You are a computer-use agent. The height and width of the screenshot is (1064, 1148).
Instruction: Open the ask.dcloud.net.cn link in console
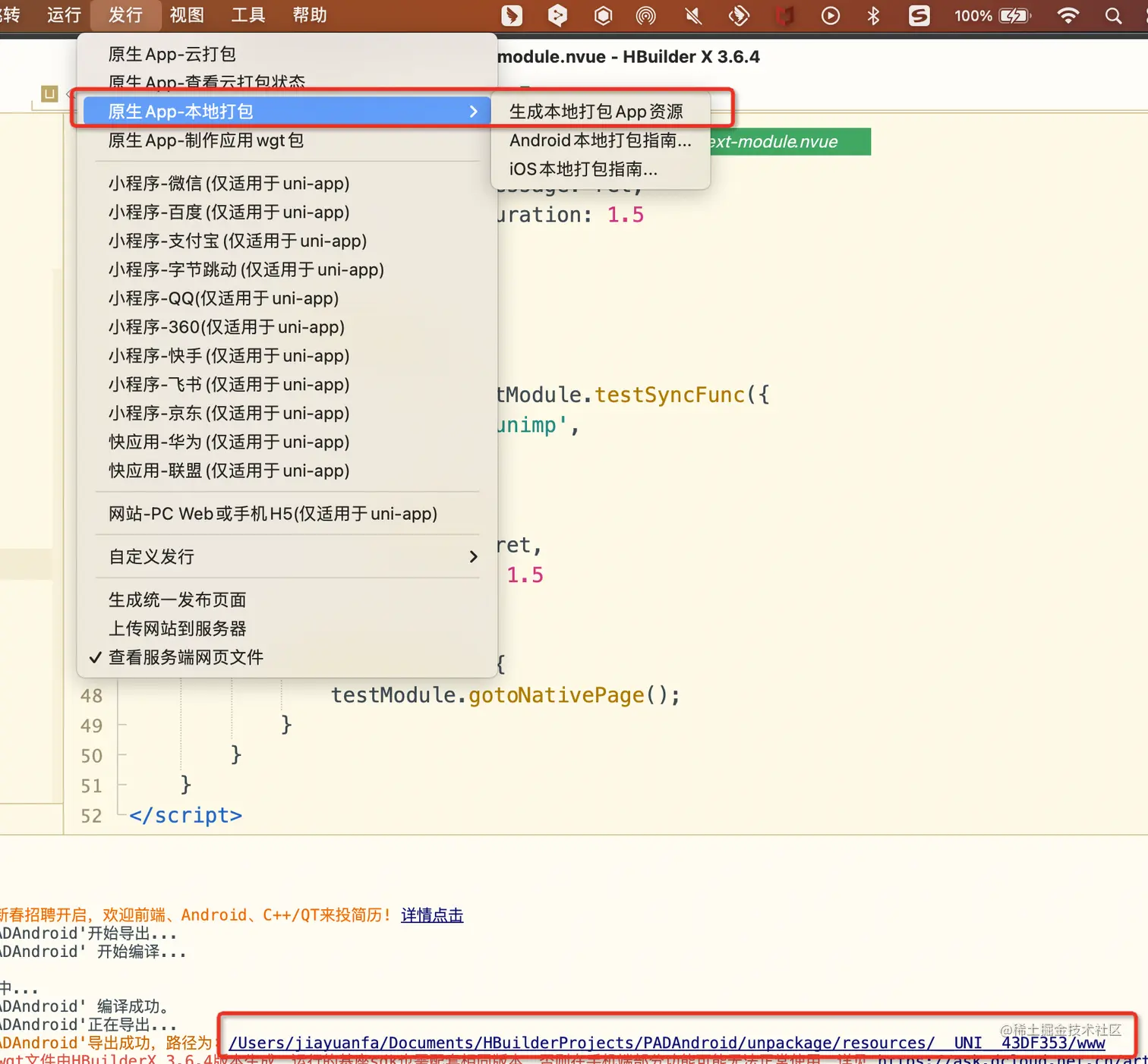[x=1013, y=1059]
